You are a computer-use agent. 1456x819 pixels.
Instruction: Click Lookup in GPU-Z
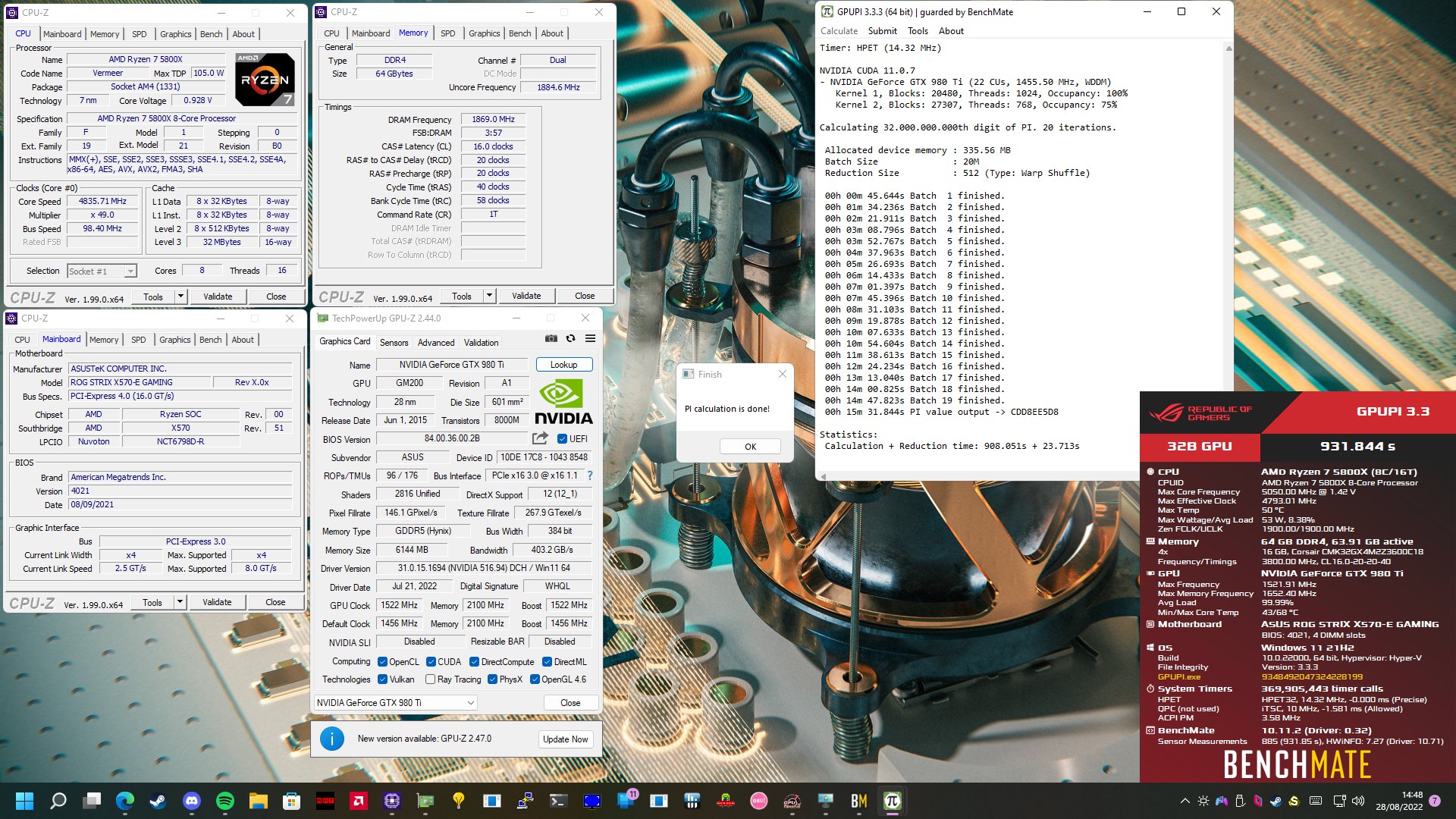[563, 365]
